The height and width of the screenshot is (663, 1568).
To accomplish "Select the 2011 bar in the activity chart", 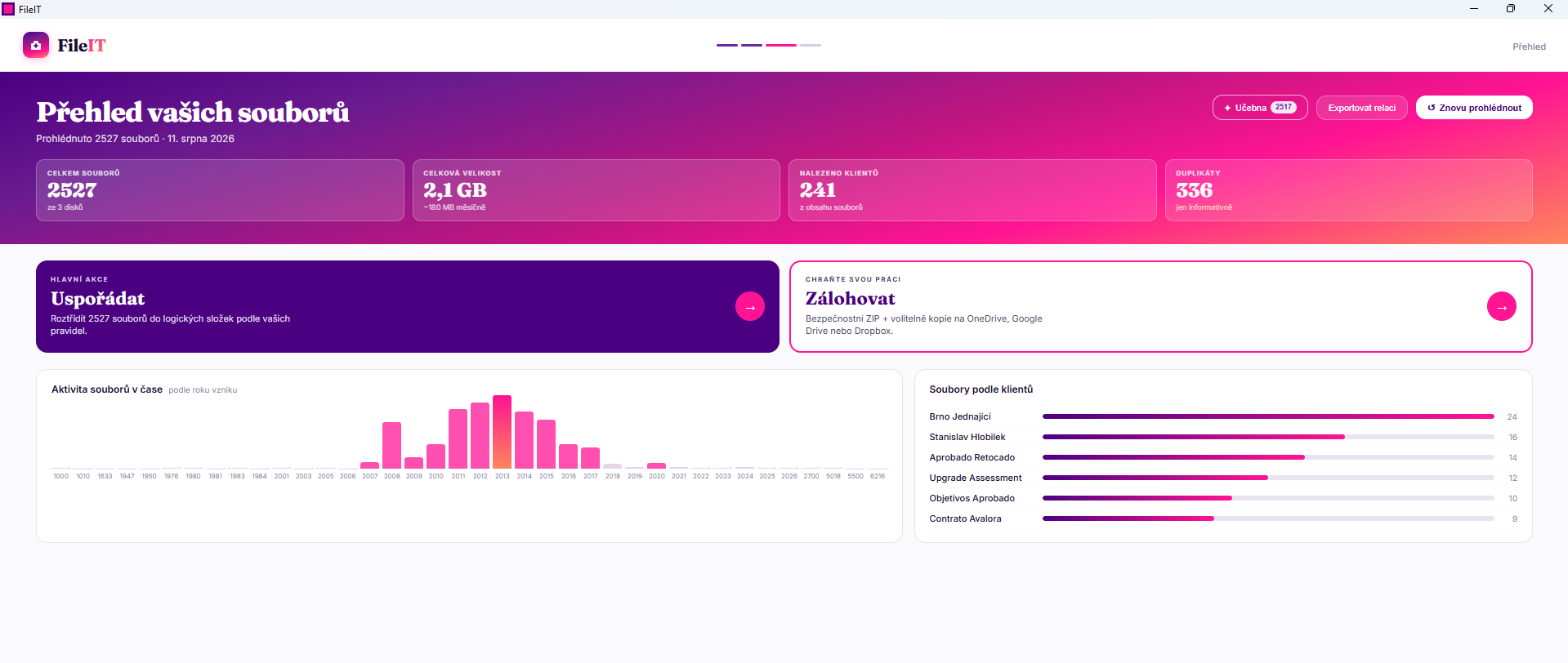I will [458, 439].
